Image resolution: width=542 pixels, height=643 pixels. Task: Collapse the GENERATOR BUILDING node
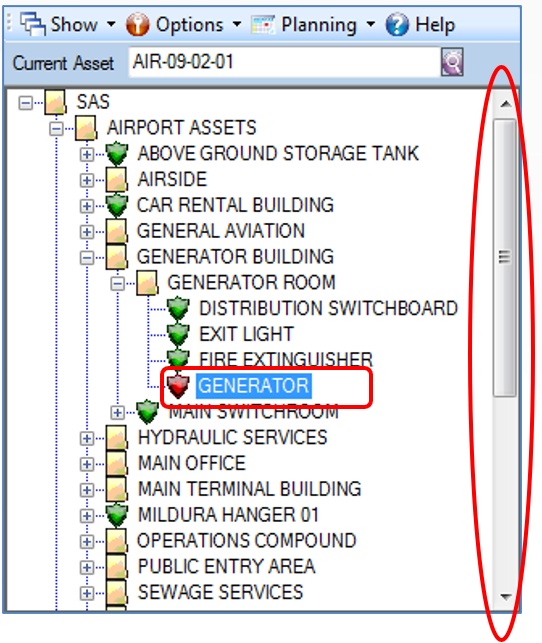coord(87,258)
